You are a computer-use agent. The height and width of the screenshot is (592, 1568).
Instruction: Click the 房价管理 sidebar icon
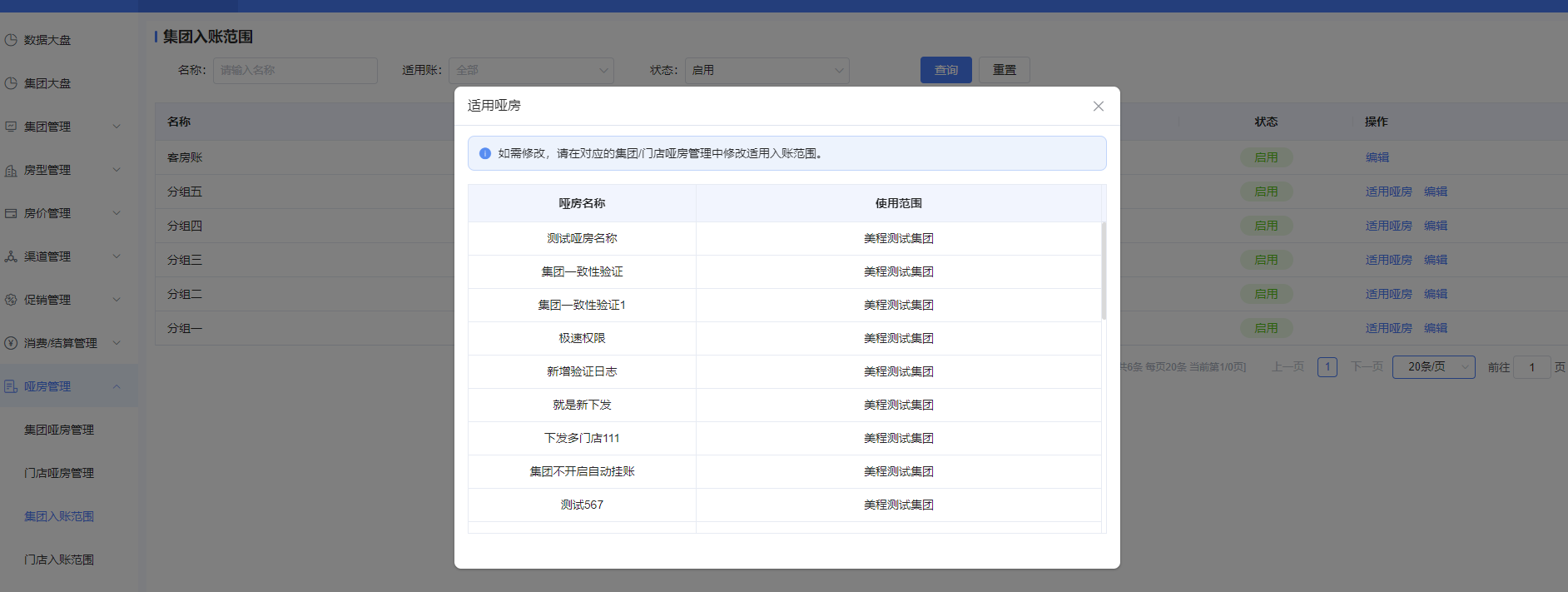[x=11, y=213]
